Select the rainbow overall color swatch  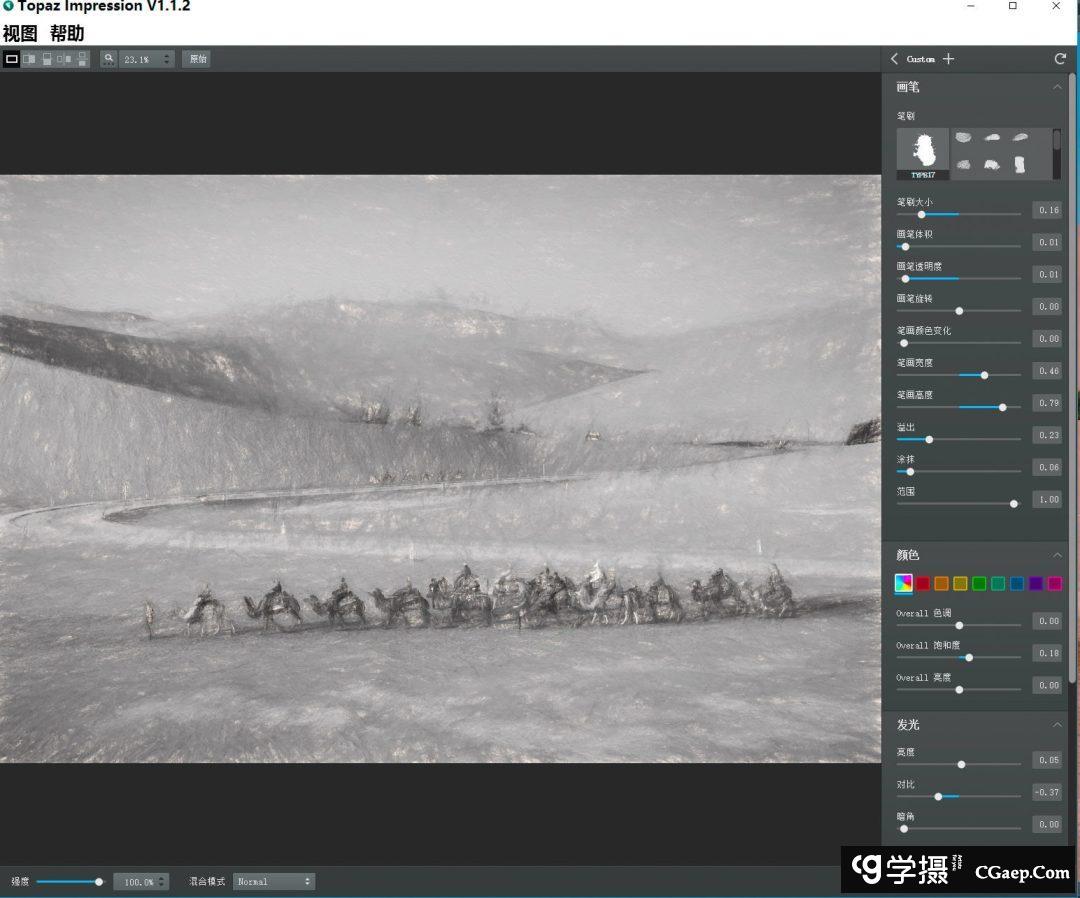pos(903,584)
